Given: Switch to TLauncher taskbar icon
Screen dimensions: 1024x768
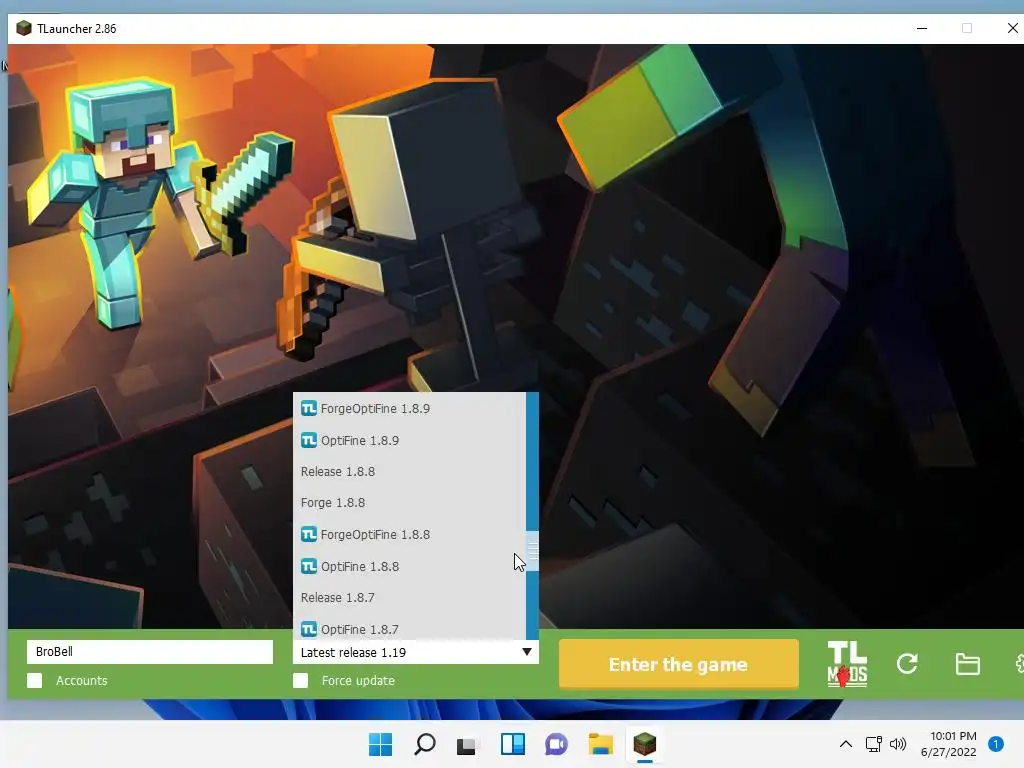Looking at the screenshot, I should coord(645,744).
